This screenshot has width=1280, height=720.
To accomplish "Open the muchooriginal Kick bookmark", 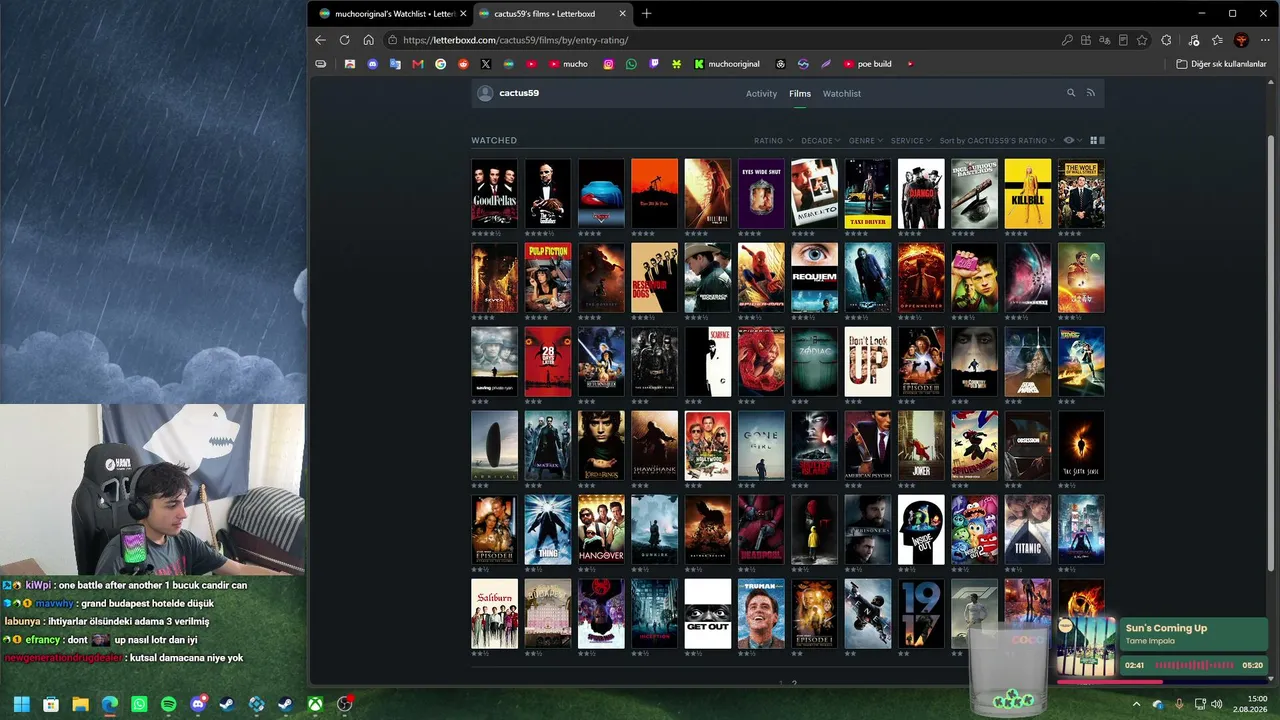I will click(x=726, y=64).
